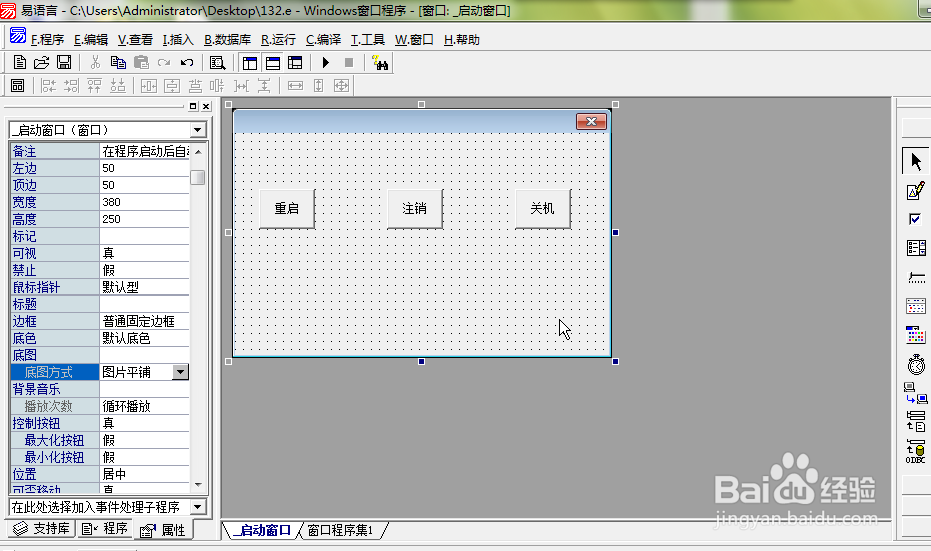Open the _启动窗口（窗口） component dropdown
The height and width of the screenshot is (551, 931).
(198, 129)
